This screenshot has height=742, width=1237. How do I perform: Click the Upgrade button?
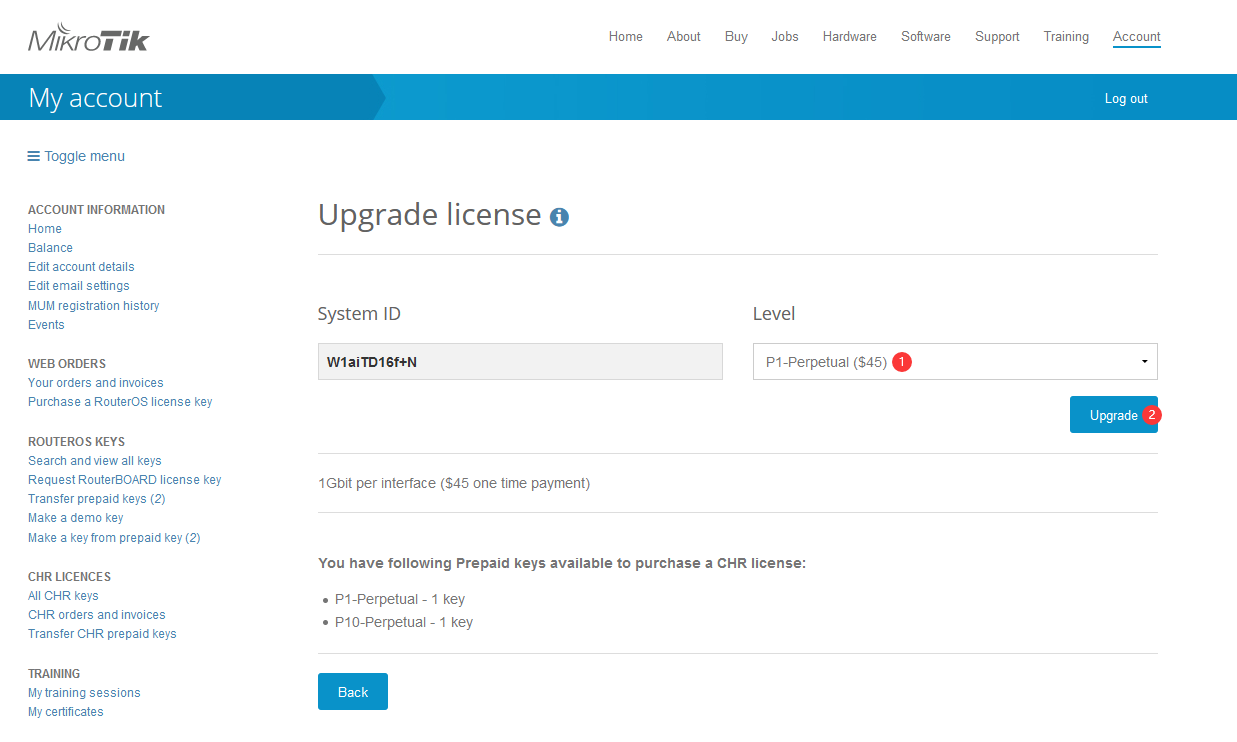click(1112, 415)
